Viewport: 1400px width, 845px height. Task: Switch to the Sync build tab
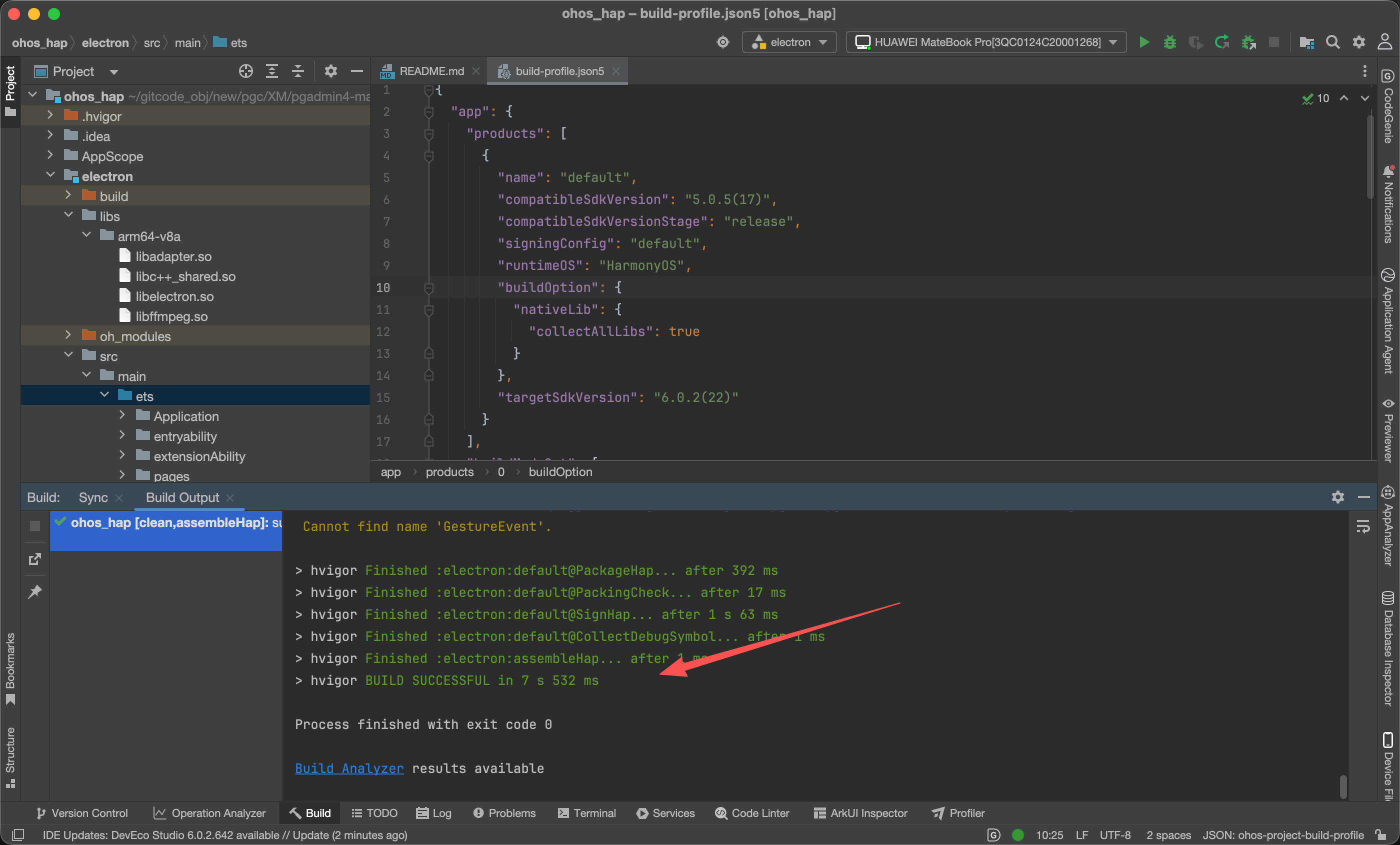[x=93, y=497]
